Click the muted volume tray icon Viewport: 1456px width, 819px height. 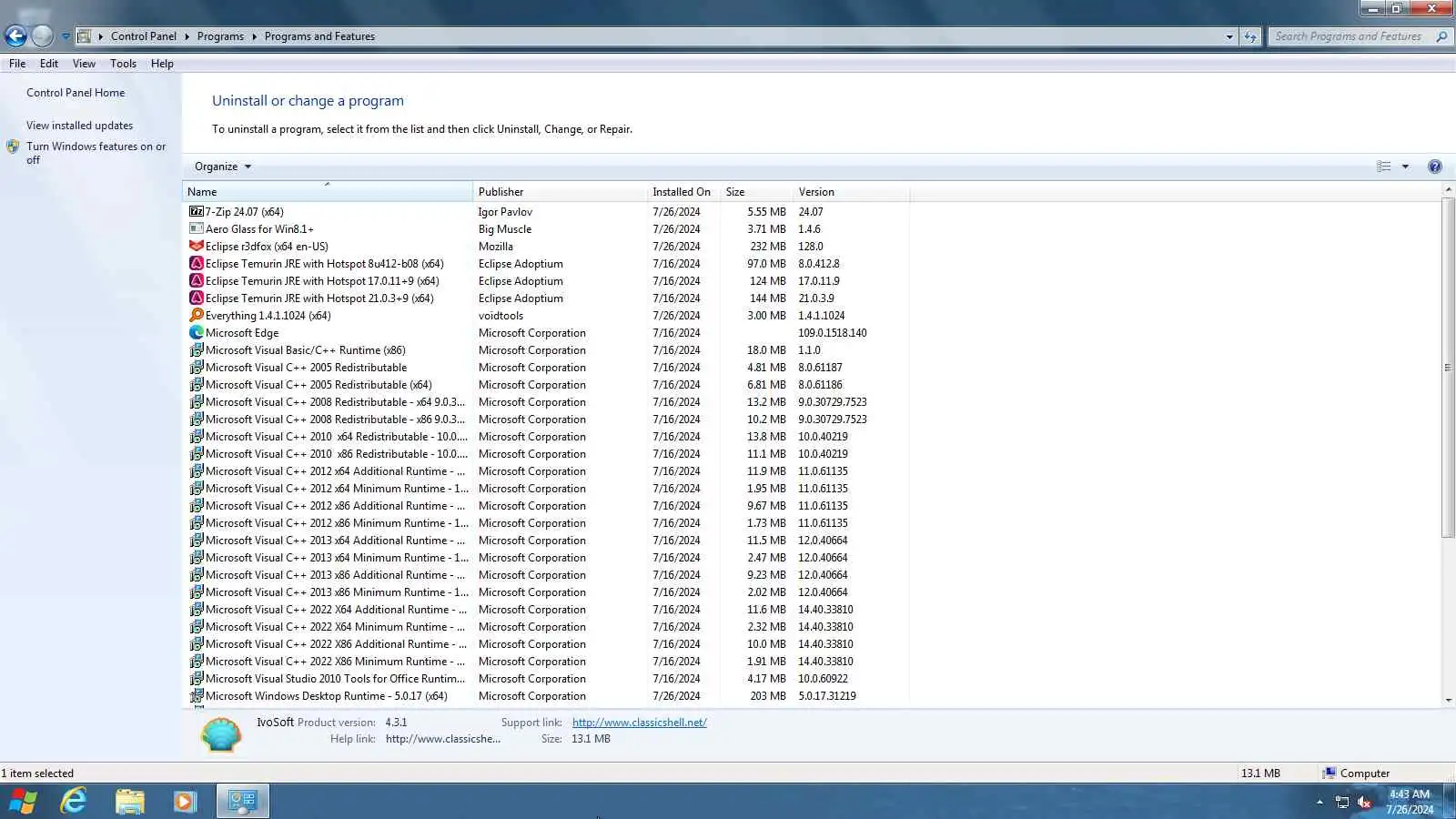coord(1364,802)
